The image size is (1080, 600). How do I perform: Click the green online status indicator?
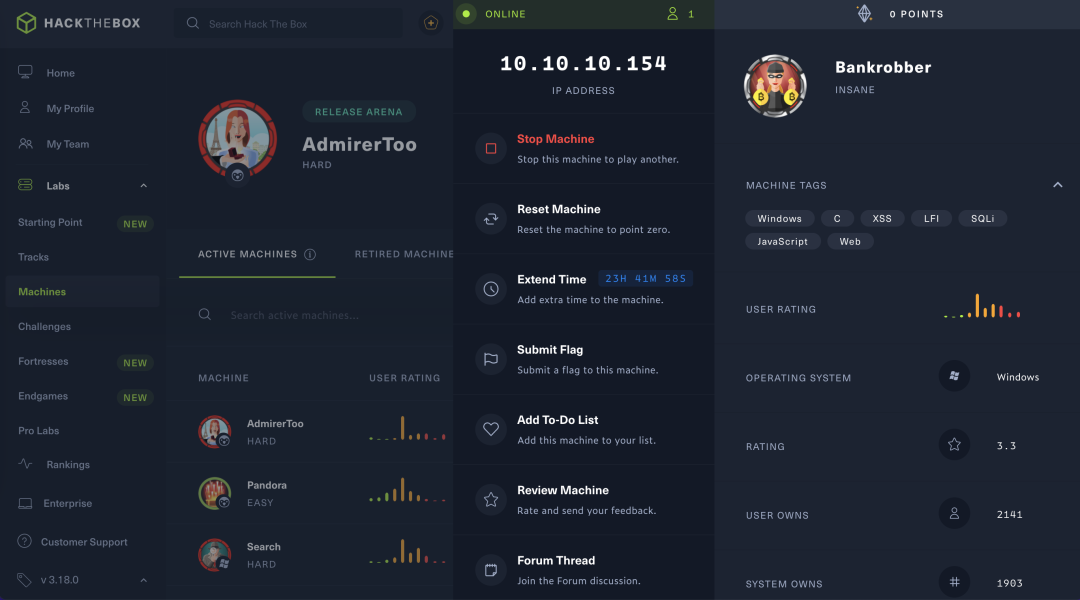[466, 13]
